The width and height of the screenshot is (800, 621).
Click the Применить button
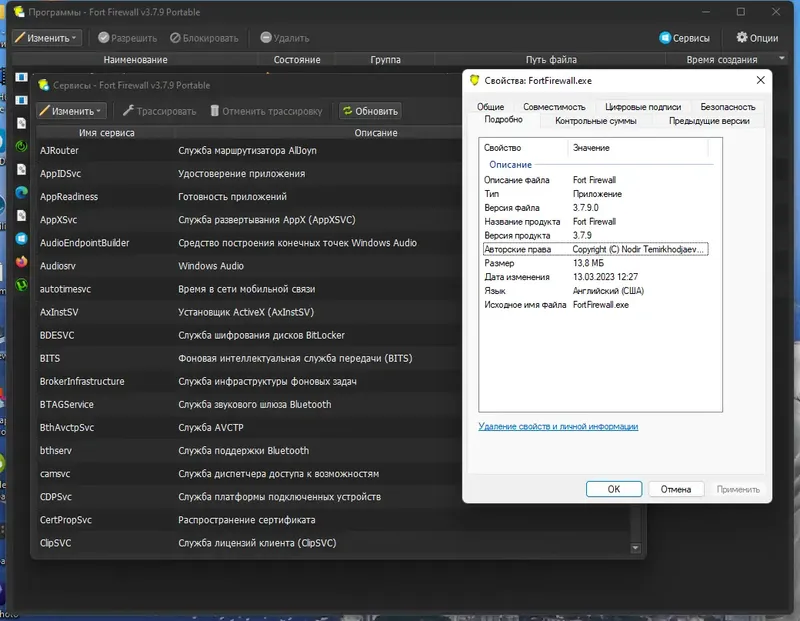tap(738, 489)
